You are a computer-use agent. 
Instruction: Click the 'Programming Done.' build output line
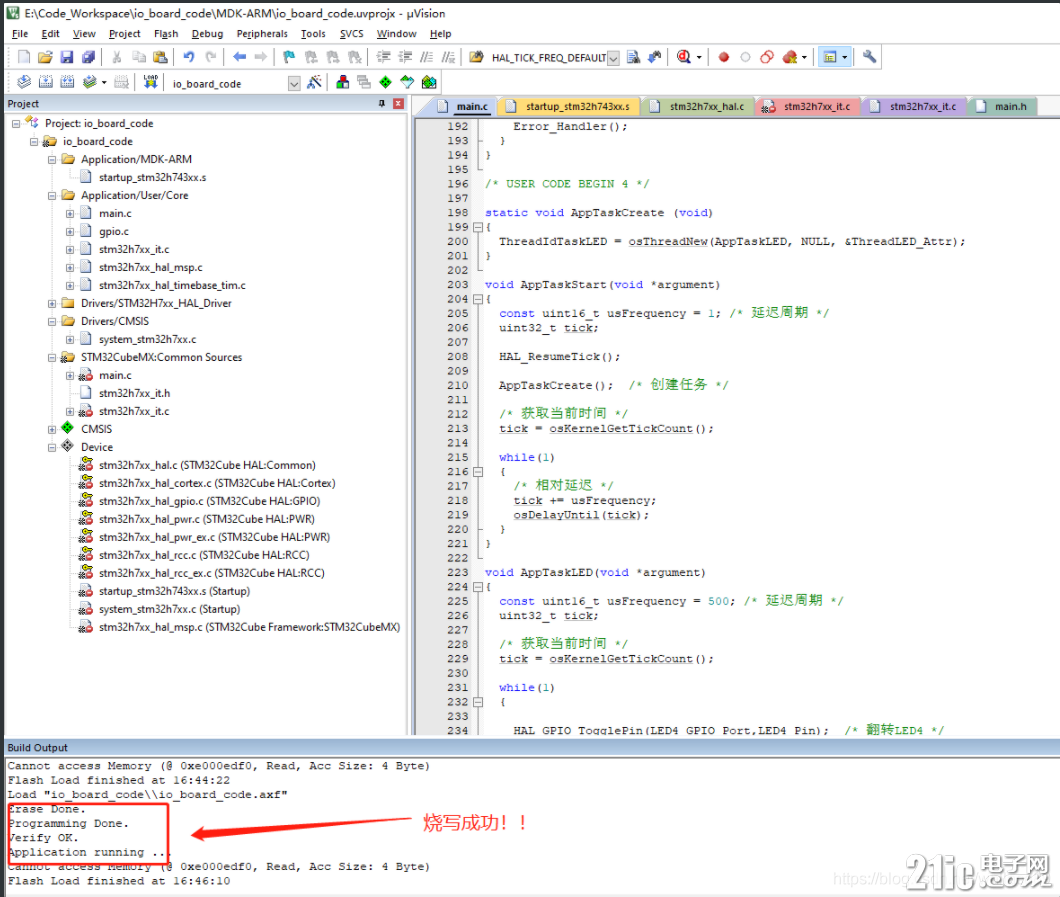[68, 823]
